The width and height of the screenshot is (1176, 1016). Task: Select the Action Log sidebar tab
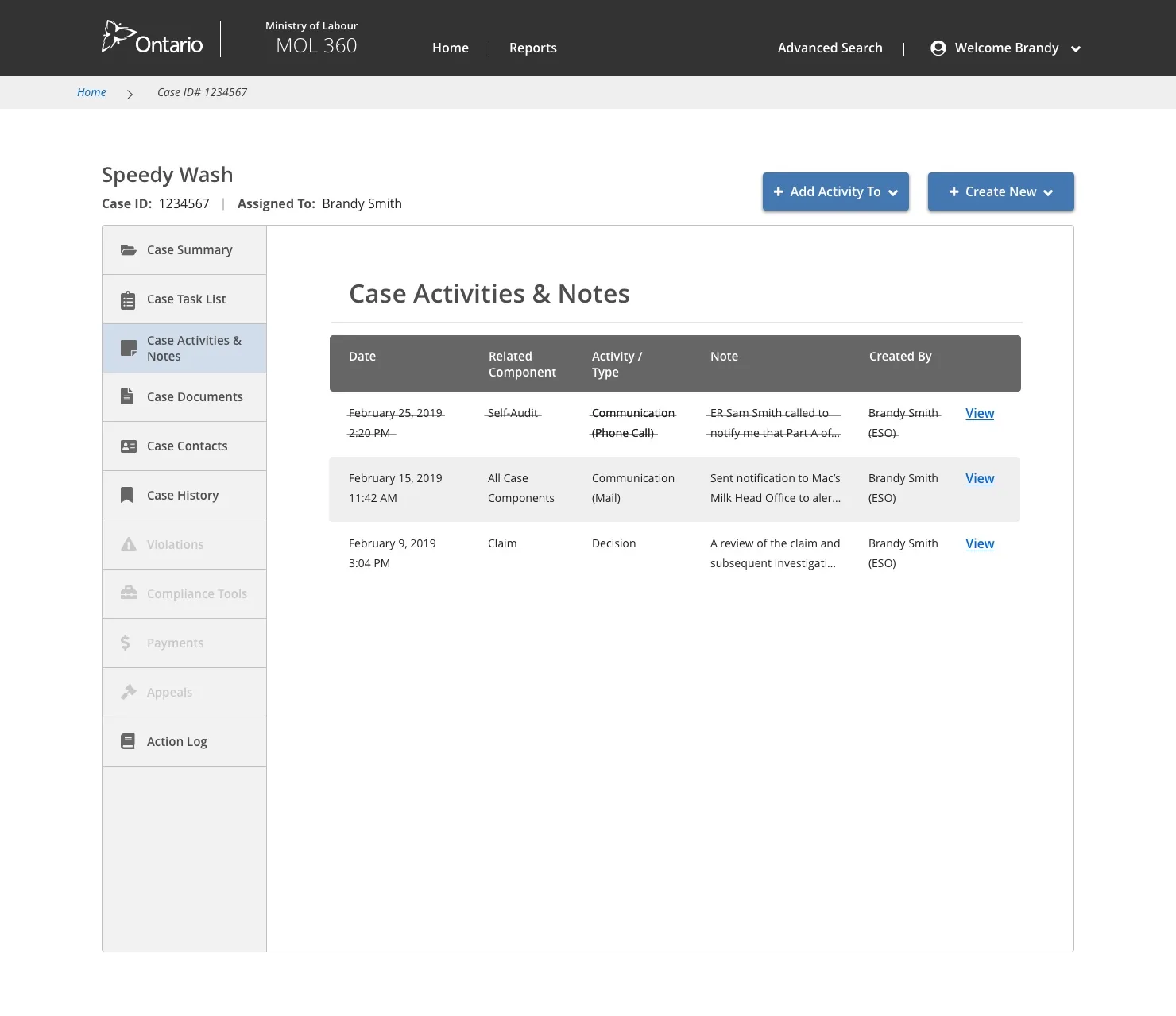(x=184, y=742)
